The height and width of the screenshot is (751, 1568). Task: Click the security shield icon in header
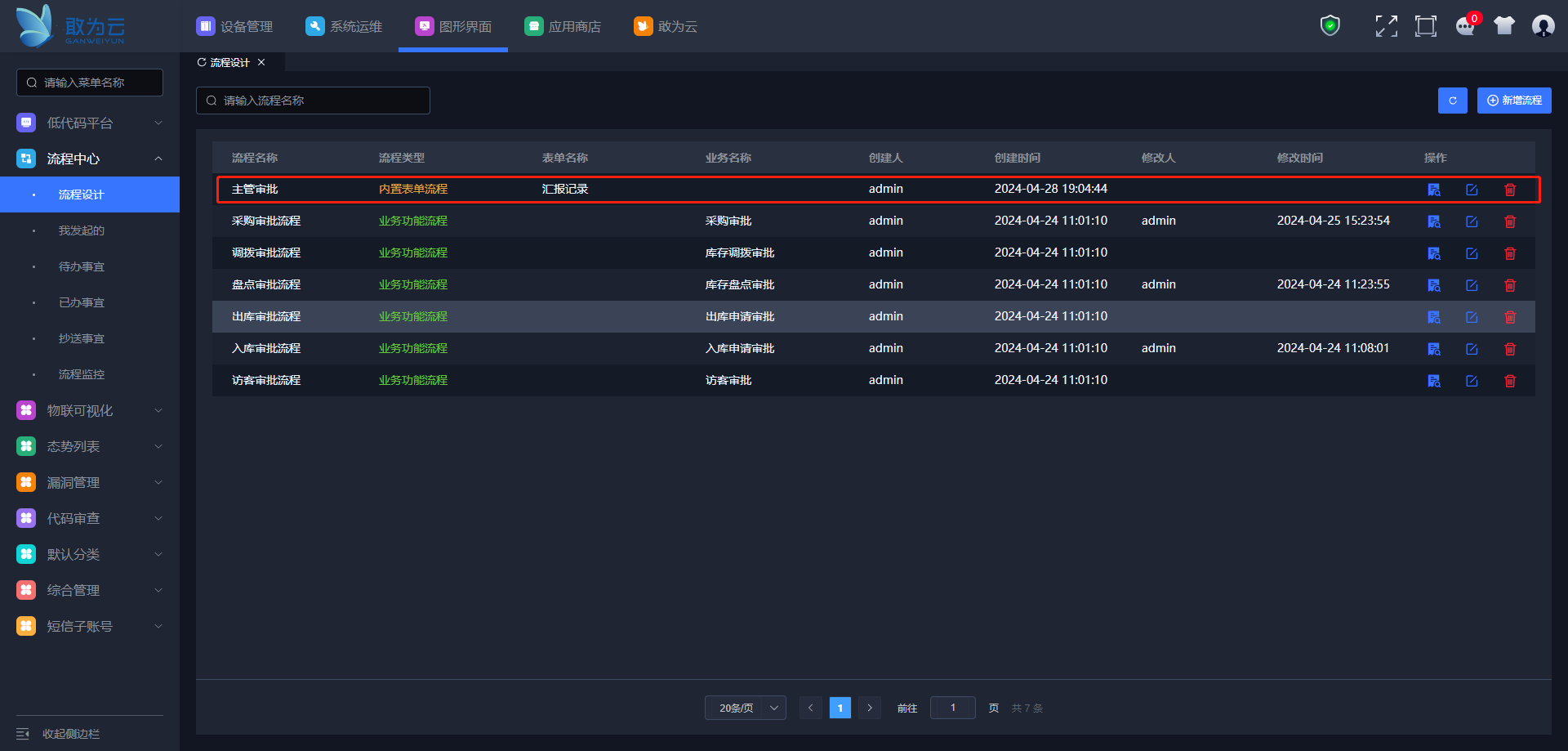tap(1330, 26)
